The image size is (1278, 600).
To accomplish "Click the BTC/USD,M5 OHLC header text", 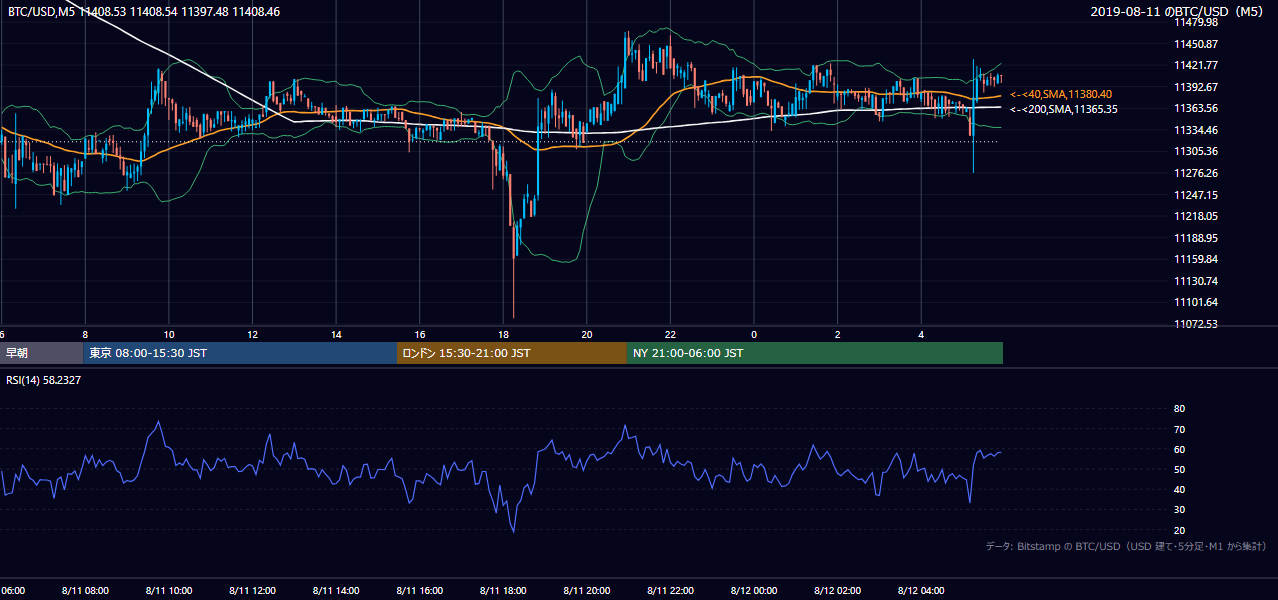I will [x=144, y=12].
